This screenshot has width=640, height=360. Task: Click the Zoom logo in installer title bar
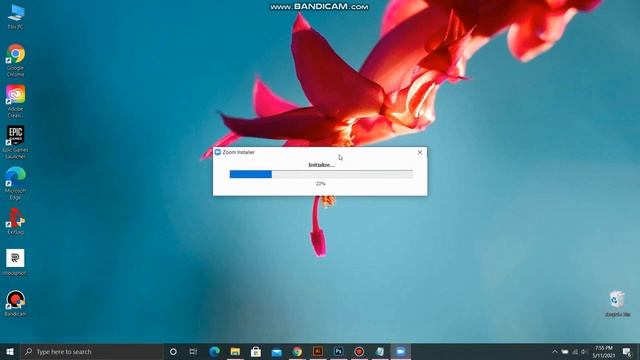218,152
